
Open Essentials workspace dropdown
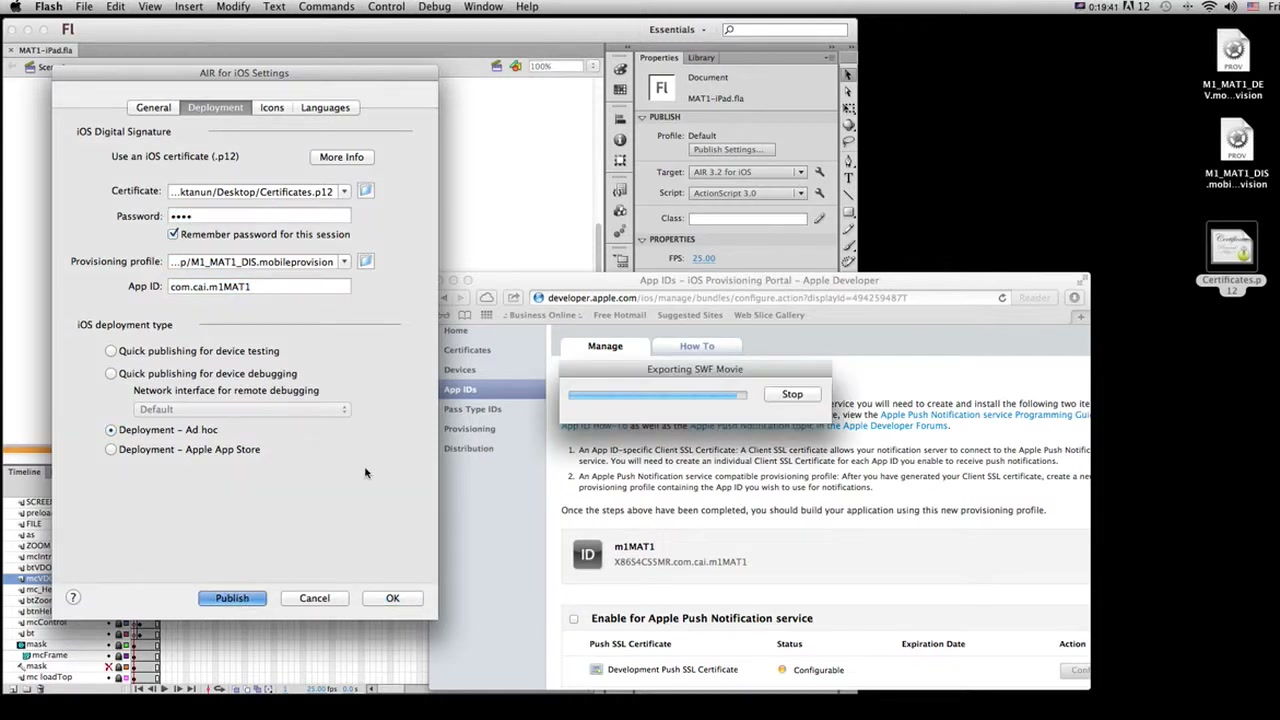point(679,30)
